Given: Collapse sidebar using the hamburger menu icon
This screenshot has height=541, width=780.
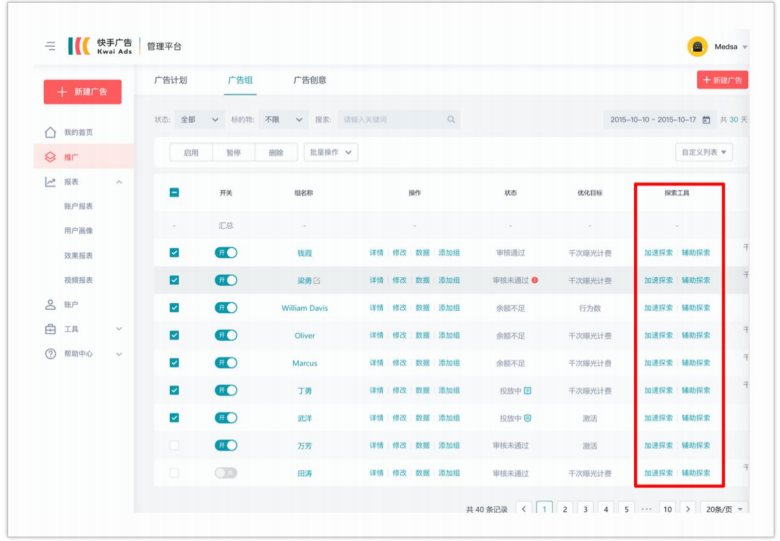Looking at the screenshot, I should click(x=50, y=46).
